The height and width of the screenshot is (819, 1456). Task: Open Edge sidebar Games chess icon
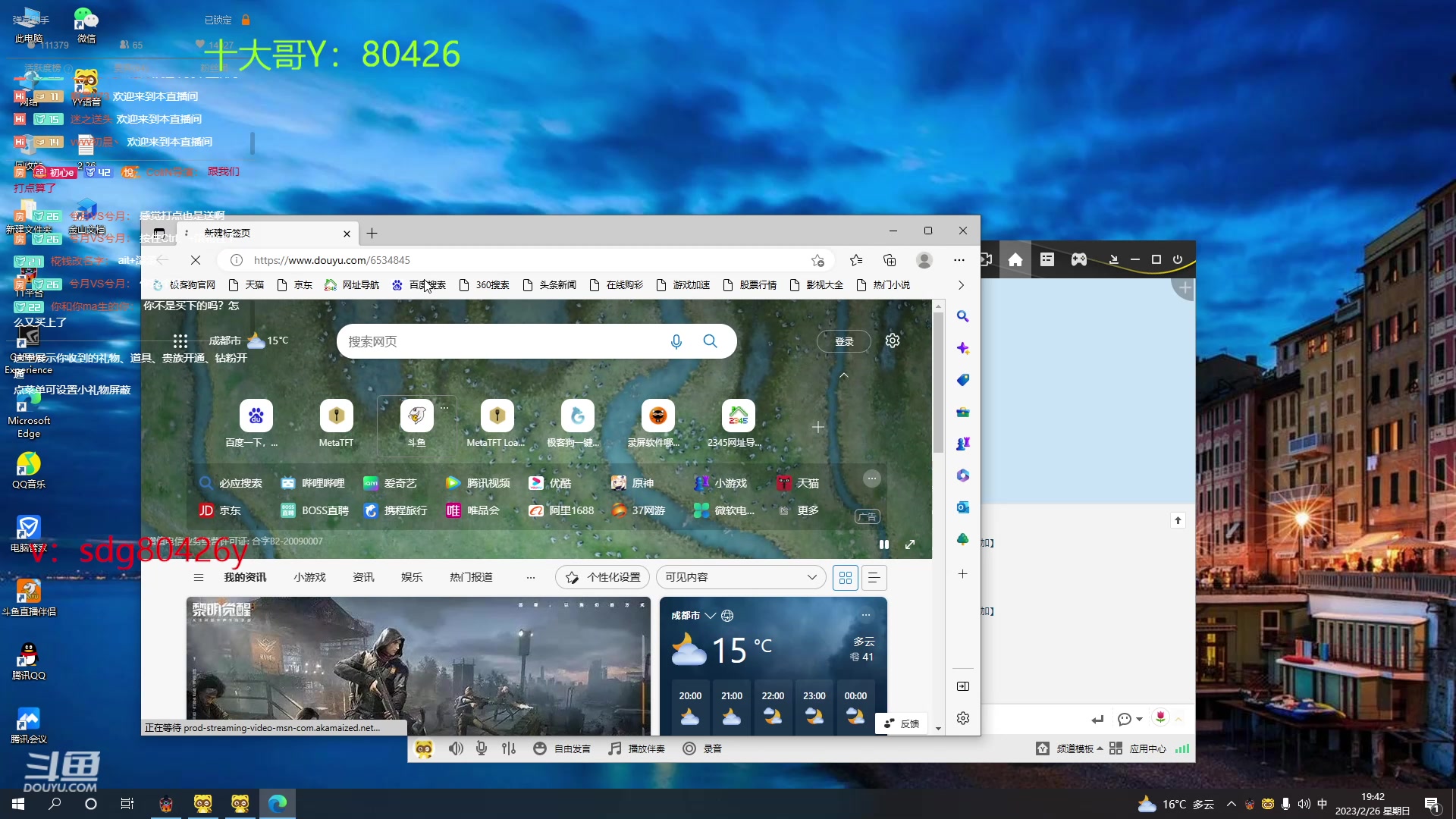pyautogui.click(x=962, y=444)
